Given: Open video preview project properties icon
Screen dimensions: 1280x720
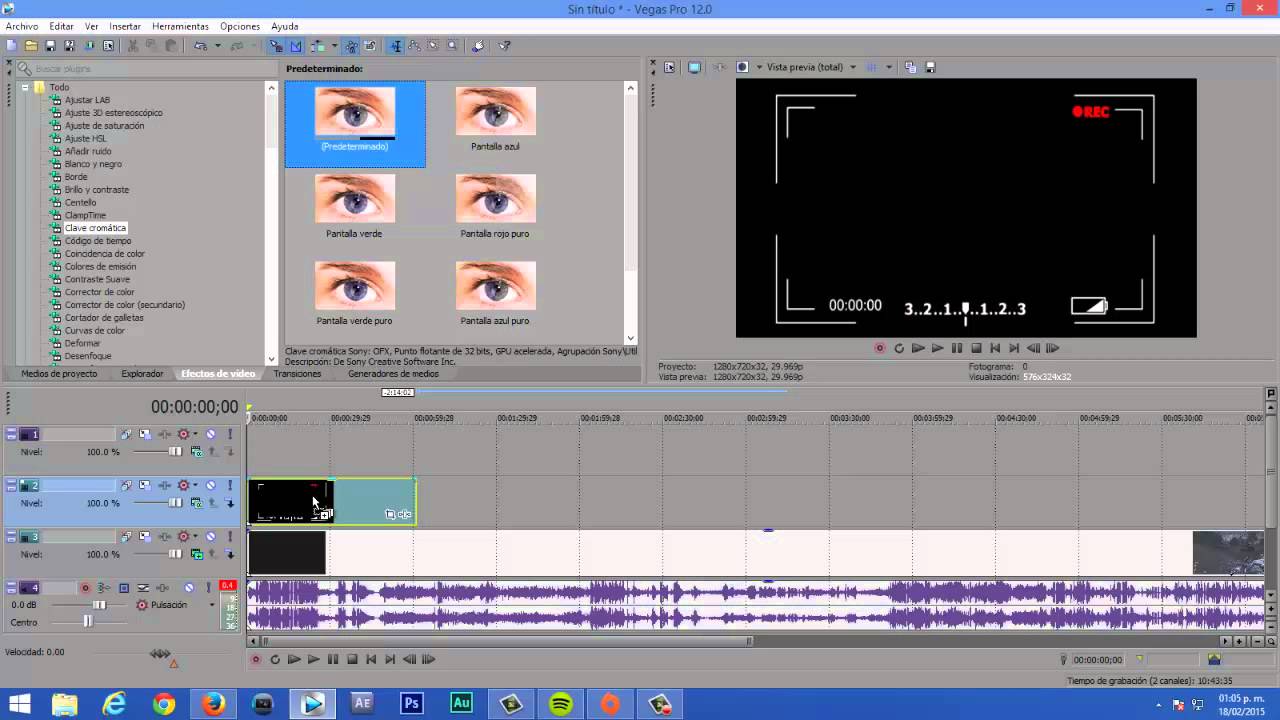Looking at the screenshot, I should [x=669, y=67].
